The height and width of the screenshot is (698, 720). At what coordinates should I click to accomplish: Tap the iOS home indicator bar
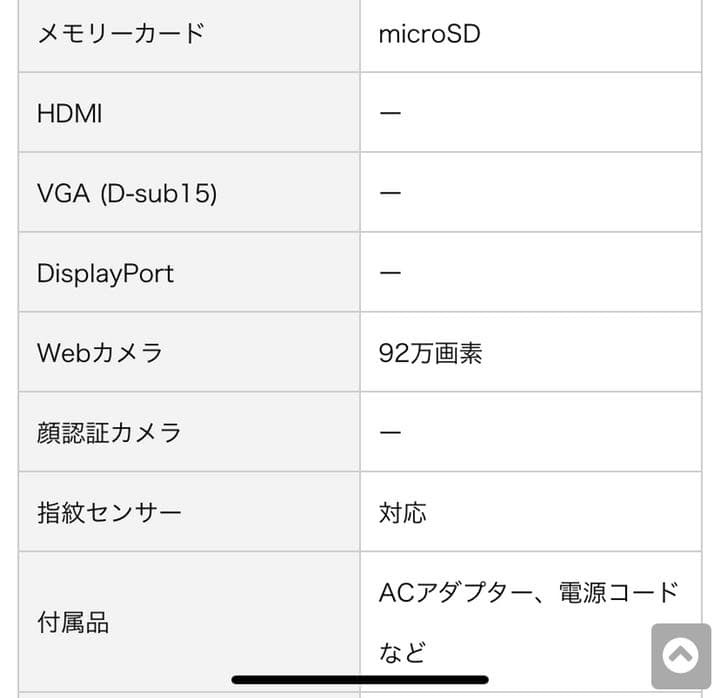point(360,681)
